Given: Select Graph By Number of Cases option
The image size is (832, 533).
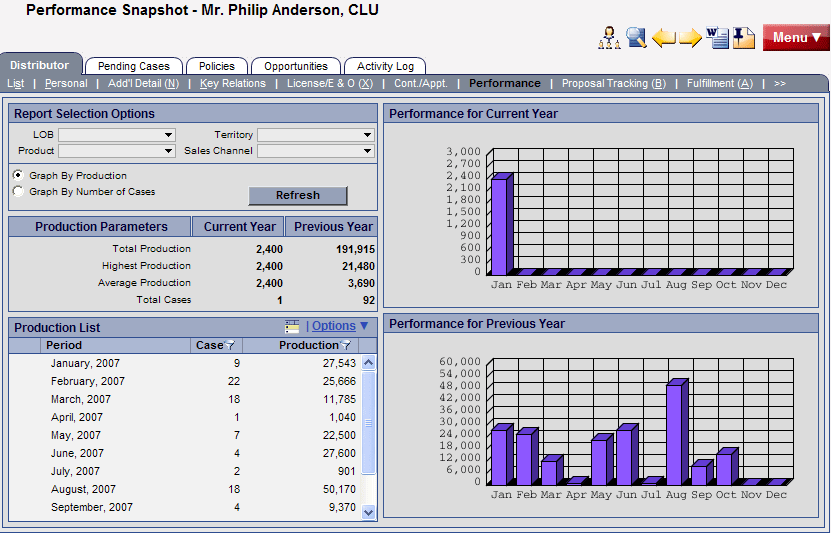Looking at the screenshot, I should click(x=18, y=191).
